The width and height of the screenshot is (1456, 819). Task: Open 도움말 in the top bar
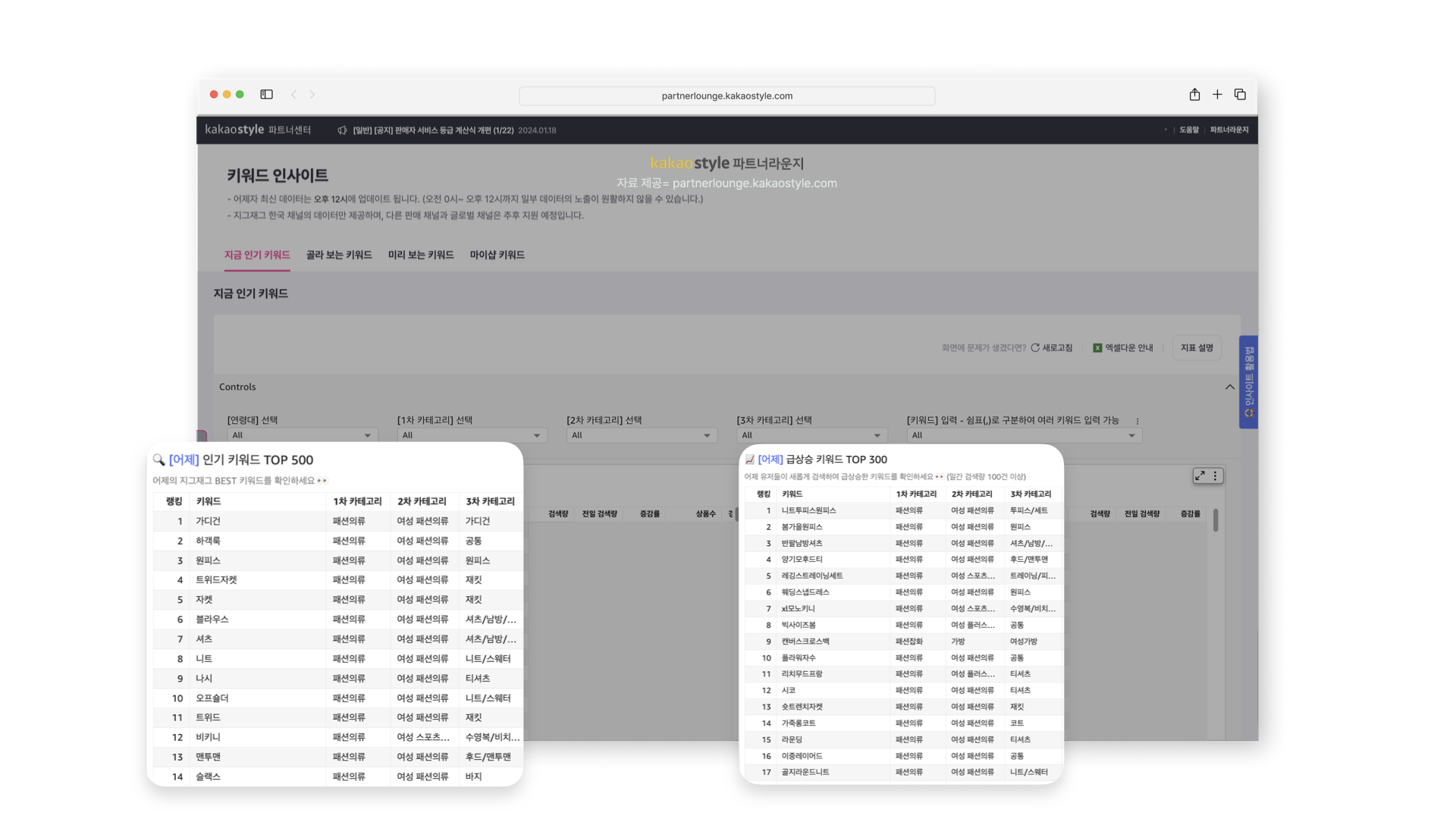1189,130
